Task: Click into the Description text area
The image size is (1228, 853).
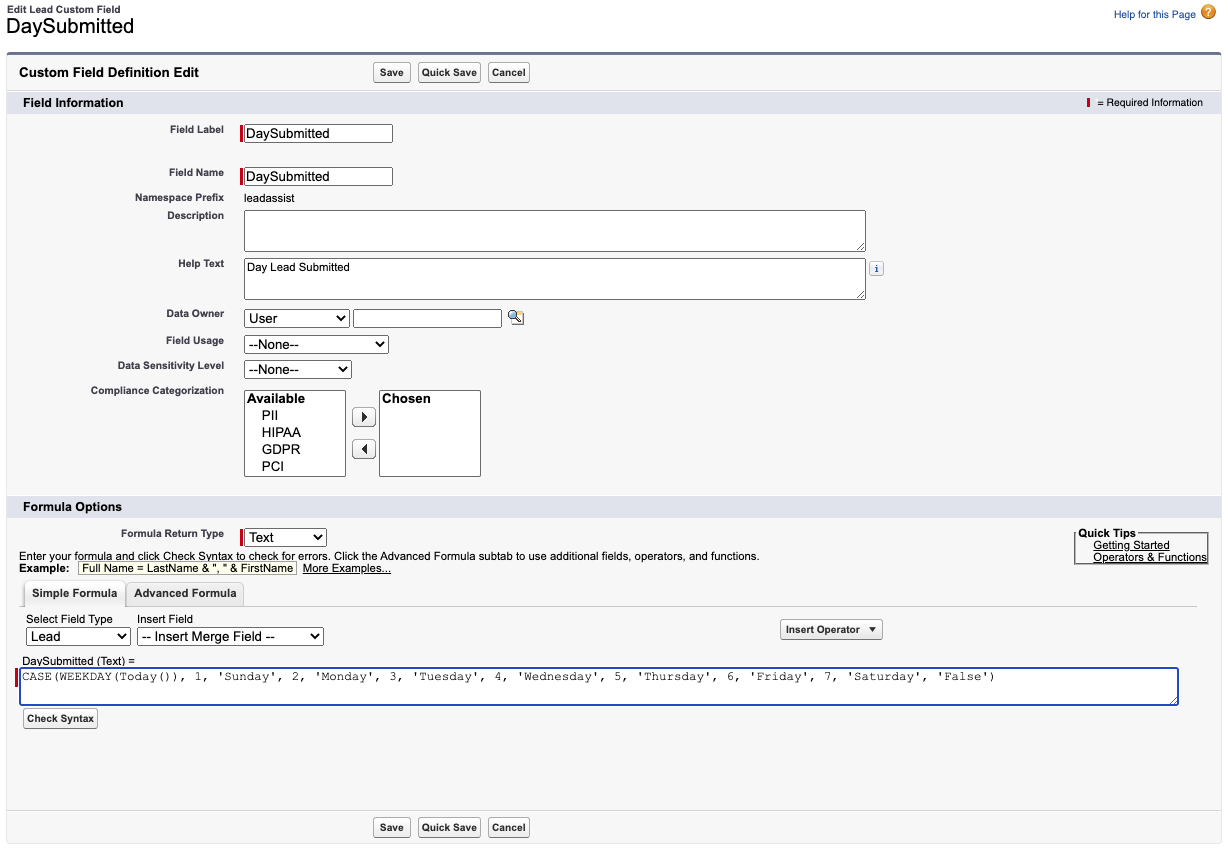Action: click(x=555, y=231)
